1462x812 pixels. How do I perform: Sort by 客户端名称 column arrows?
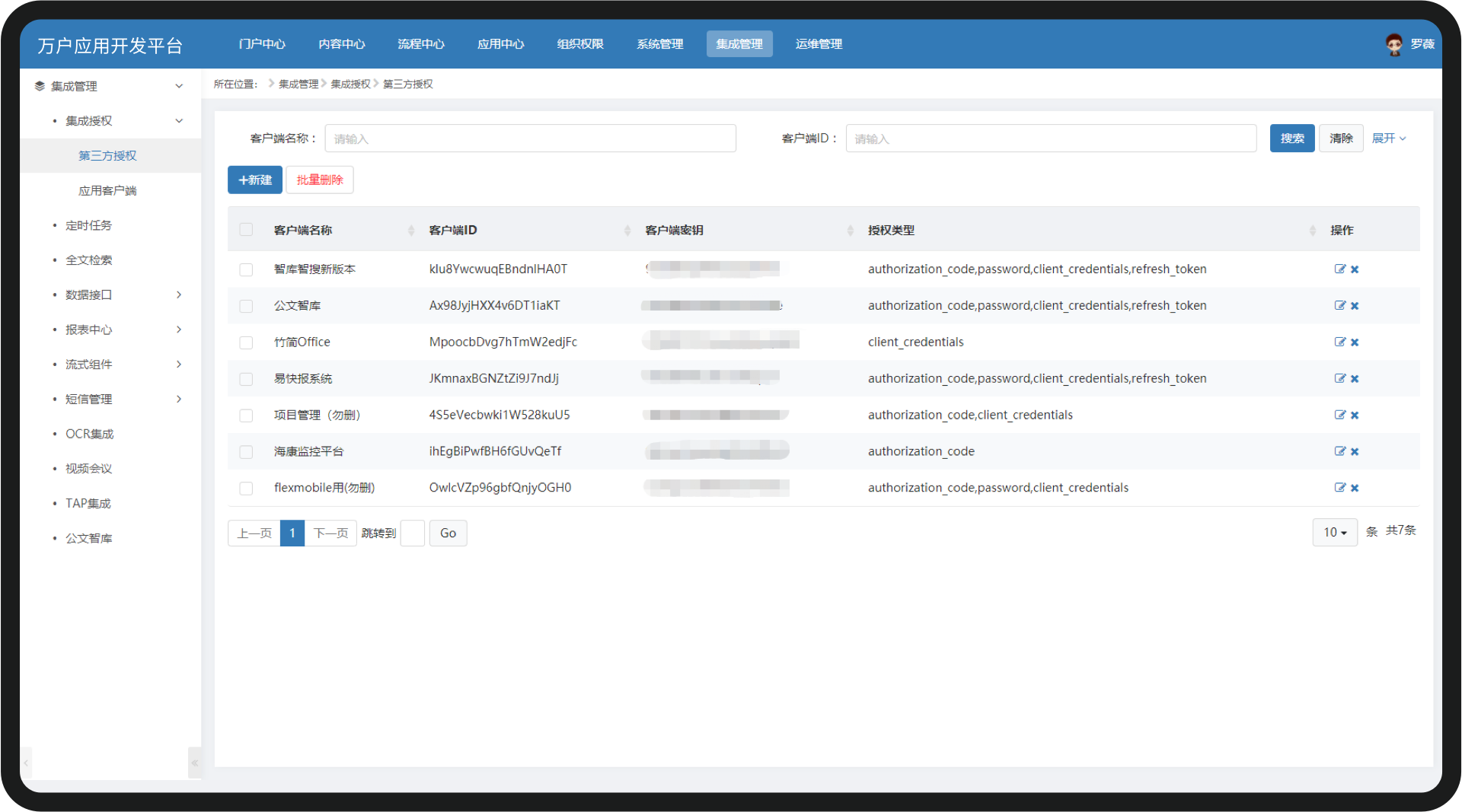click(411, 231)
